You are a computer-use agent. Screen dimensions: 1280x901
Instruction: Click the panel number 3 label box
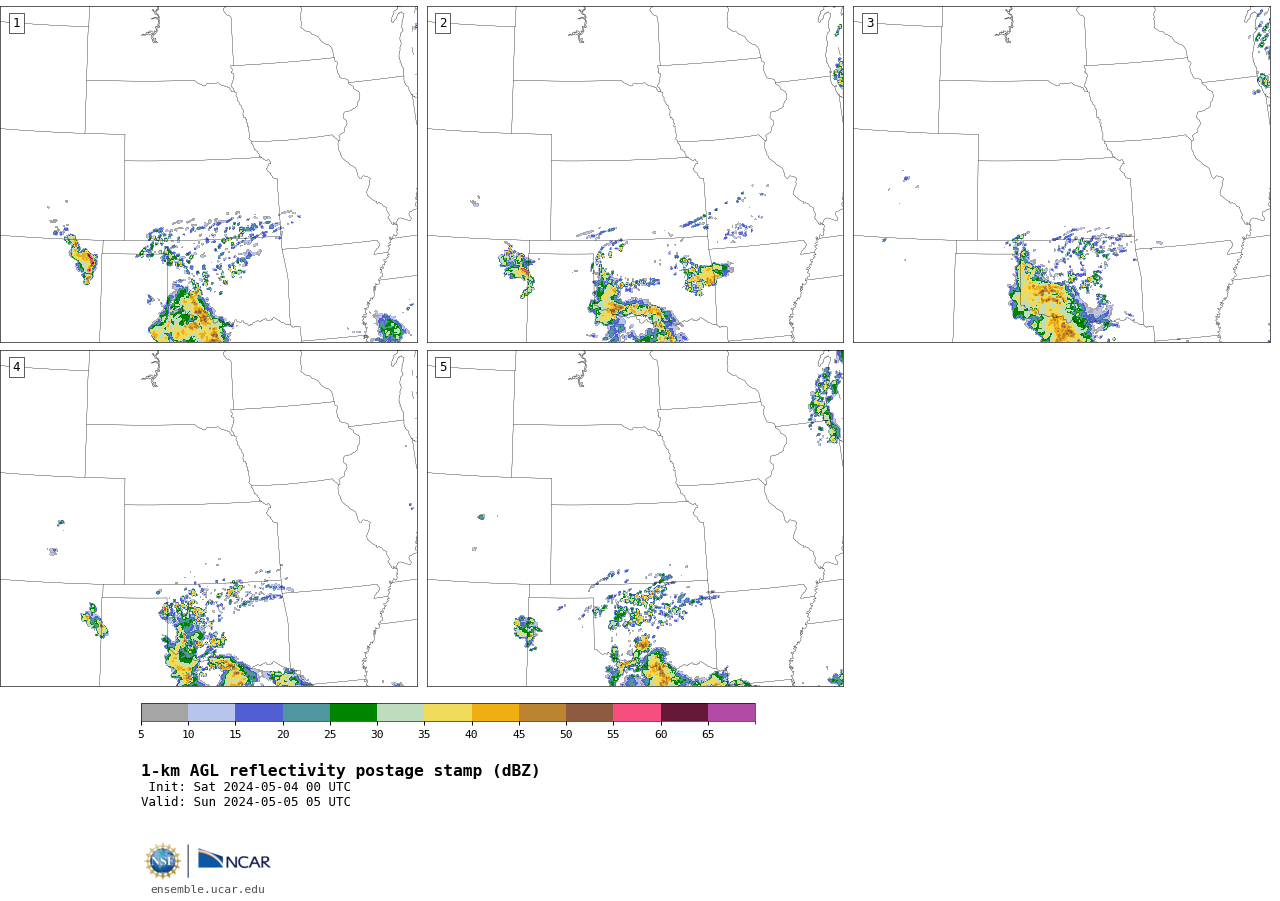[x=869, y=23]
